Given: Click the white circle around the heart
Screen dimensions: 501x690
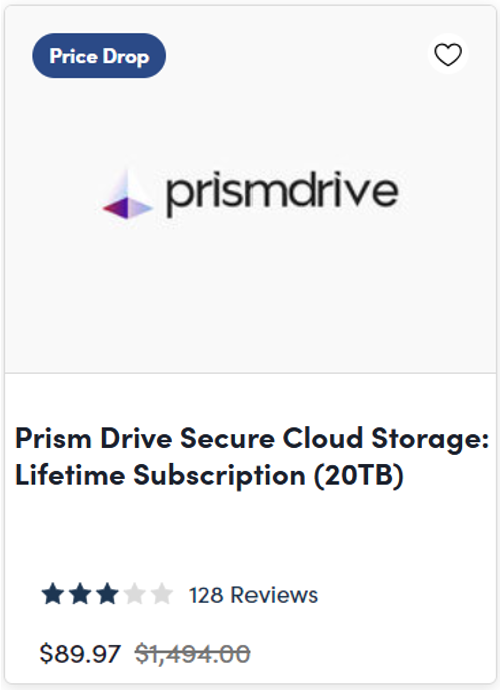Looking at the screenshot, I should [x=448, y=55].
